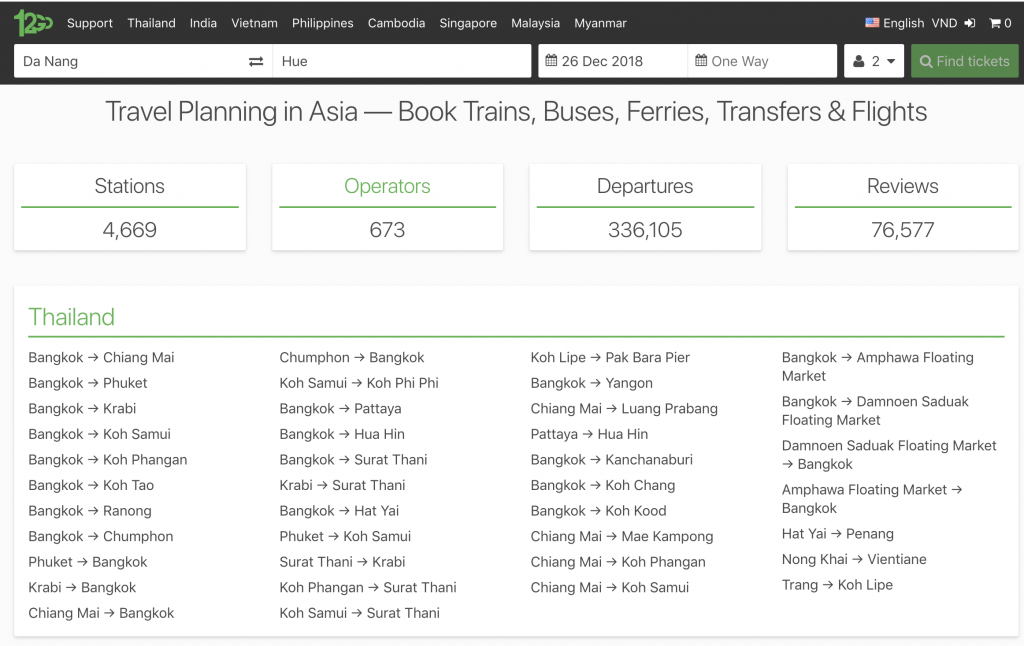The width and height of the screenshot is (1024, 646).
Task: Open the Operators statistics card
Action: pyautogui.click(x=387, y=207)
